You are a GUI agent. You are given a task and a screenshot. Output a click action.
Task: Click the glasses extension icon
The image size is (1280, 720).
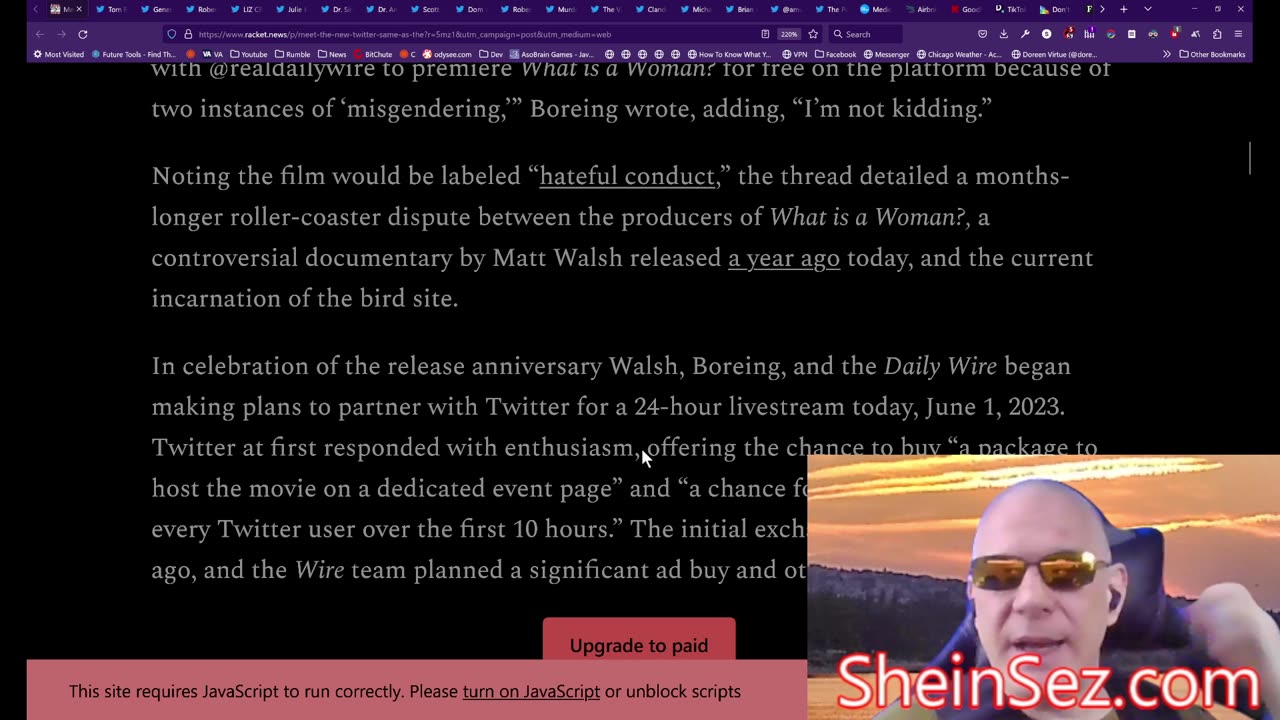tap(1153, 34)
